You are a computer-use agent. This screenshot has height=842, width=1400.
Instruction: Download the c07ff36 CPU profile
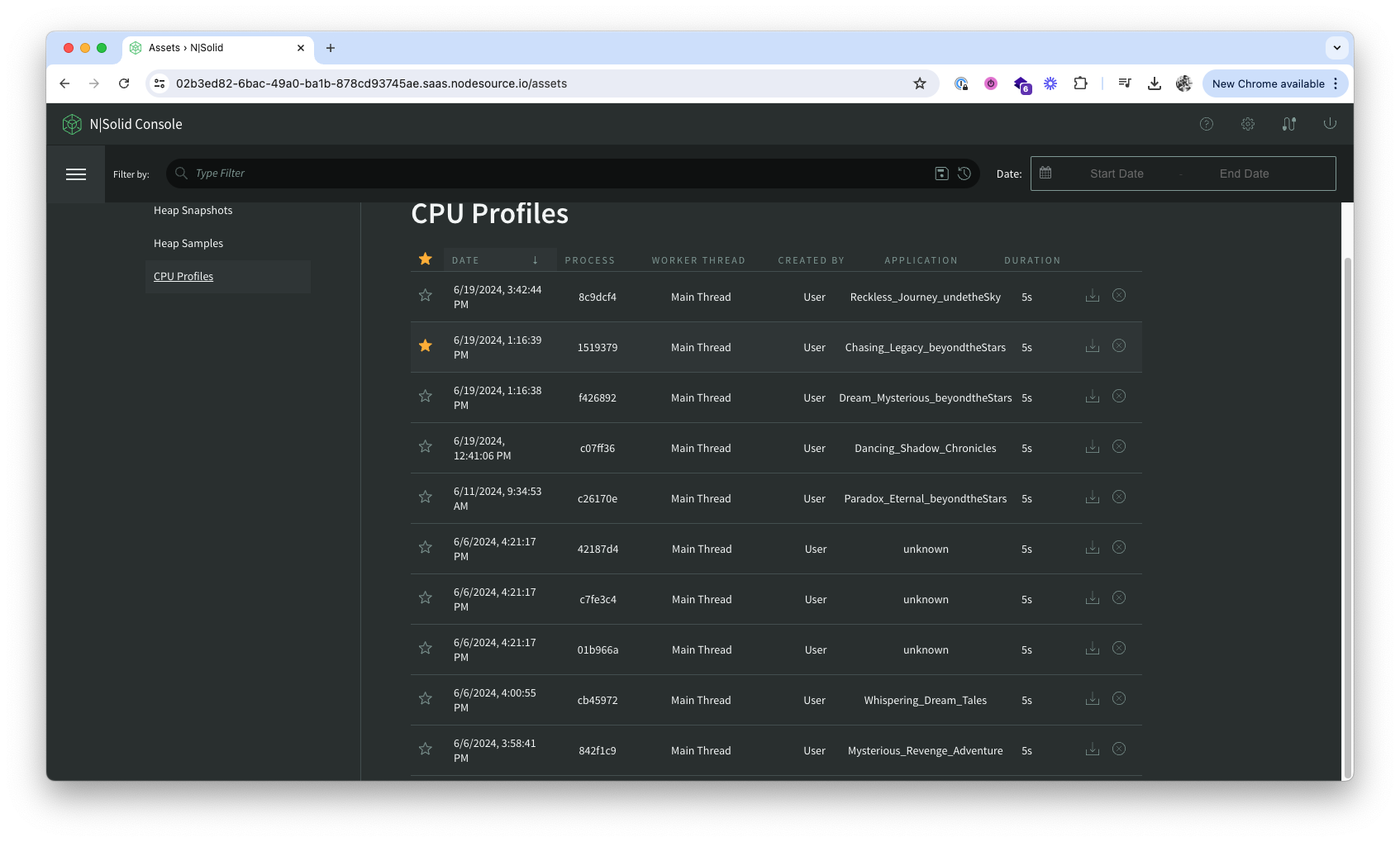(1093, 447)
